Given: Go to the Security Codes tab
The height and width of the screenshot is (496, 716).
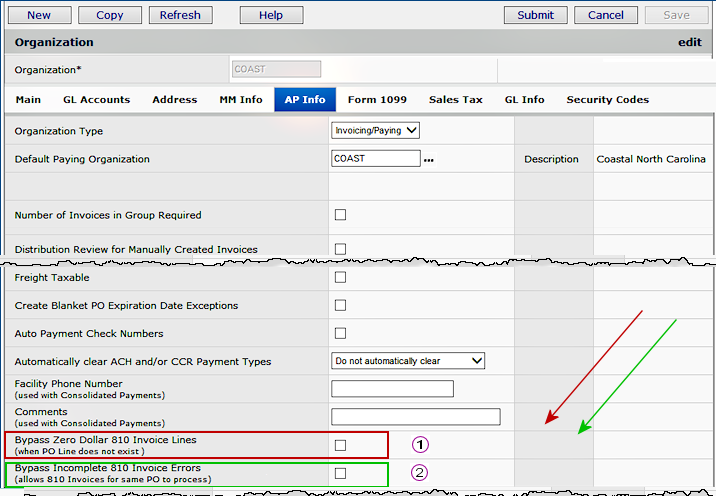Looking at the screenshot, I should pyautogui.click(x=607, y=100).
